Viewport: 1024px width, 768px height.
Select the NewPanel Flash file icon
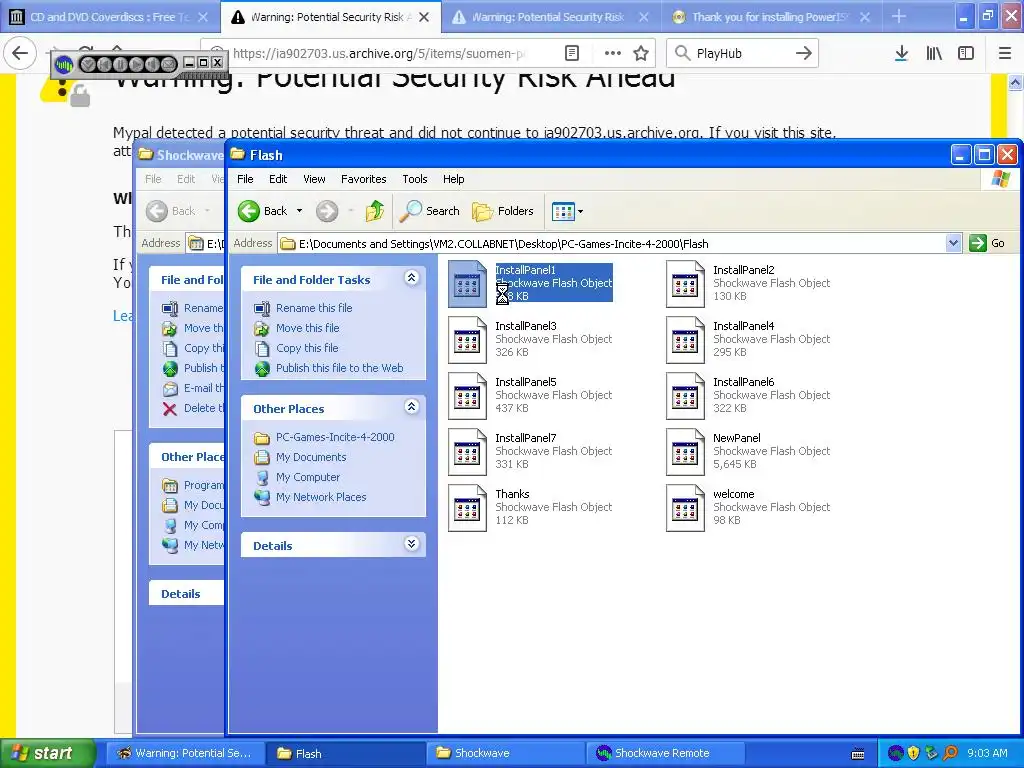(685, 453)
